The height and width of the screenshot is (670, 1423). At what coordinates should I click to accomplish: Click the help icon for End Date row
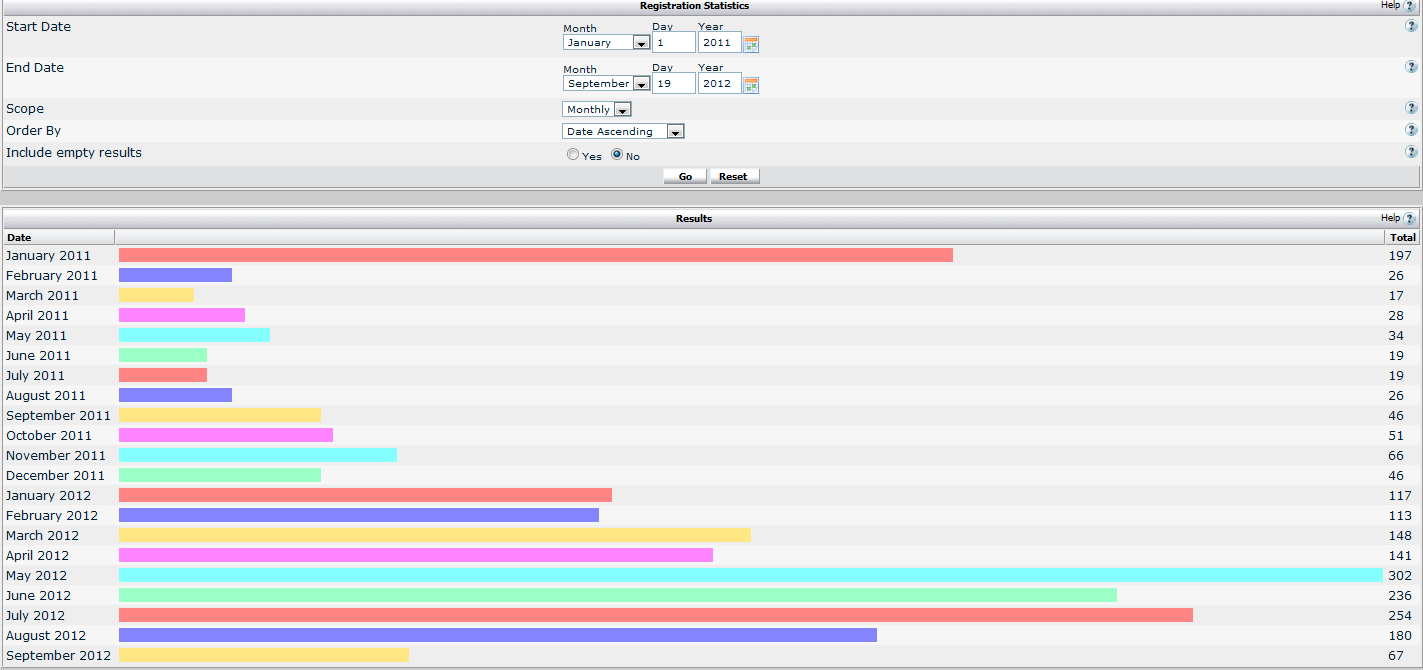pos(1411,67)
